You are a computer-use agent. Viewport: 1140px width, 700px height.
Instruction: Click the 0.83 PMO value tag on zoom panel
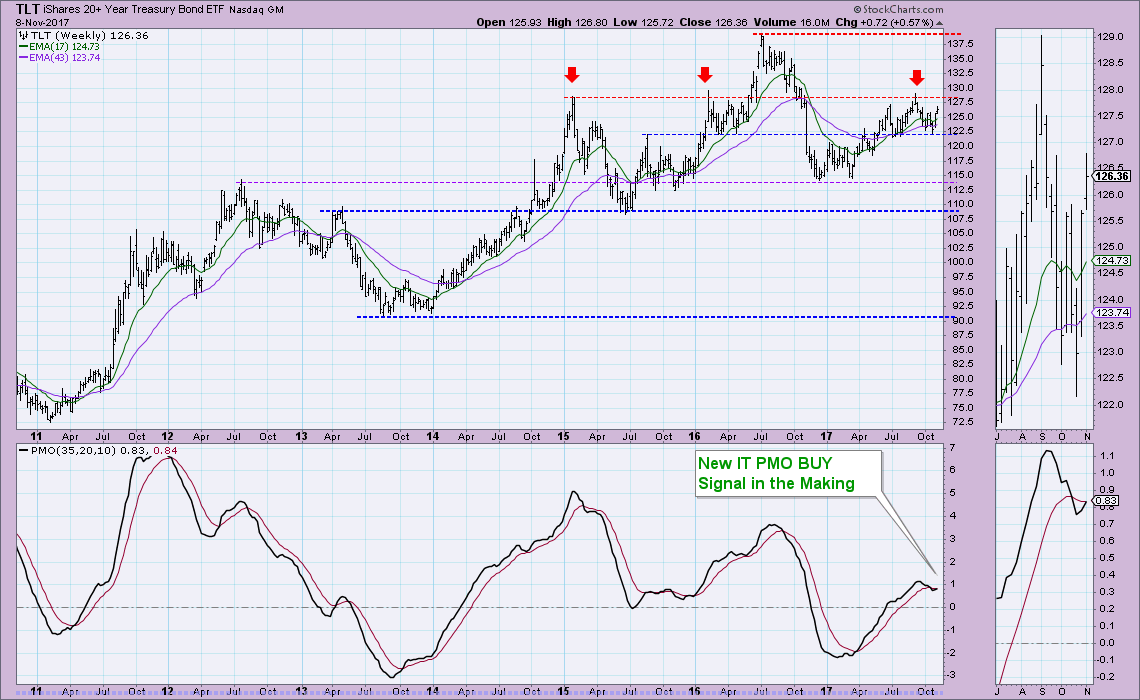1106,500
